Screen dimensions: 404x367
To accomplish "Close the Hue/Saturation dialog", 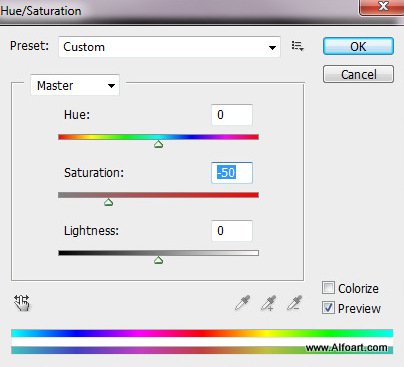I will click(x=383, y=6).
